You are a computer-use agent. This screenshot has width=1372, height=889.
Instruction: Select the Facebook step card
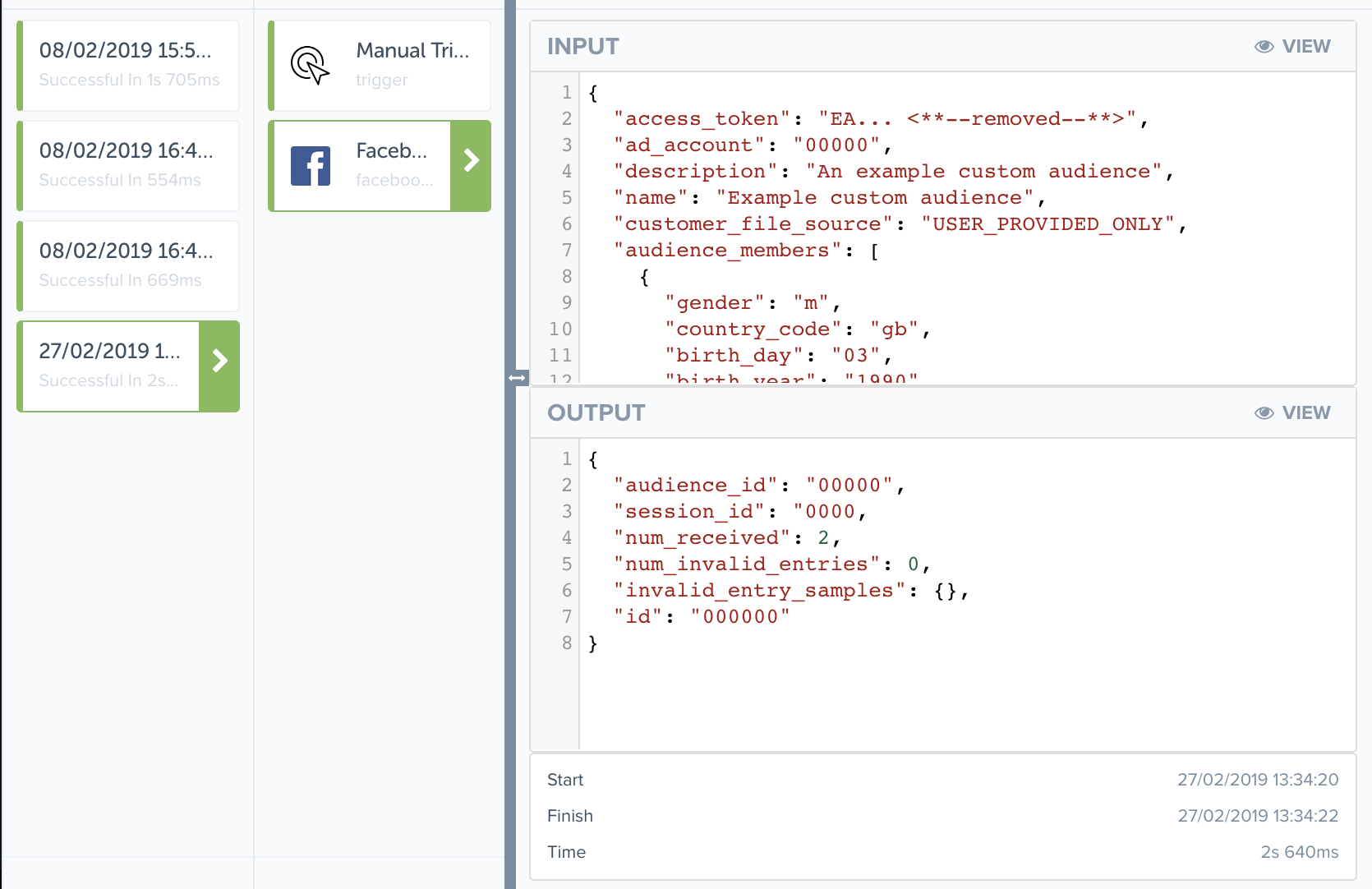click(x=361, y=166)
